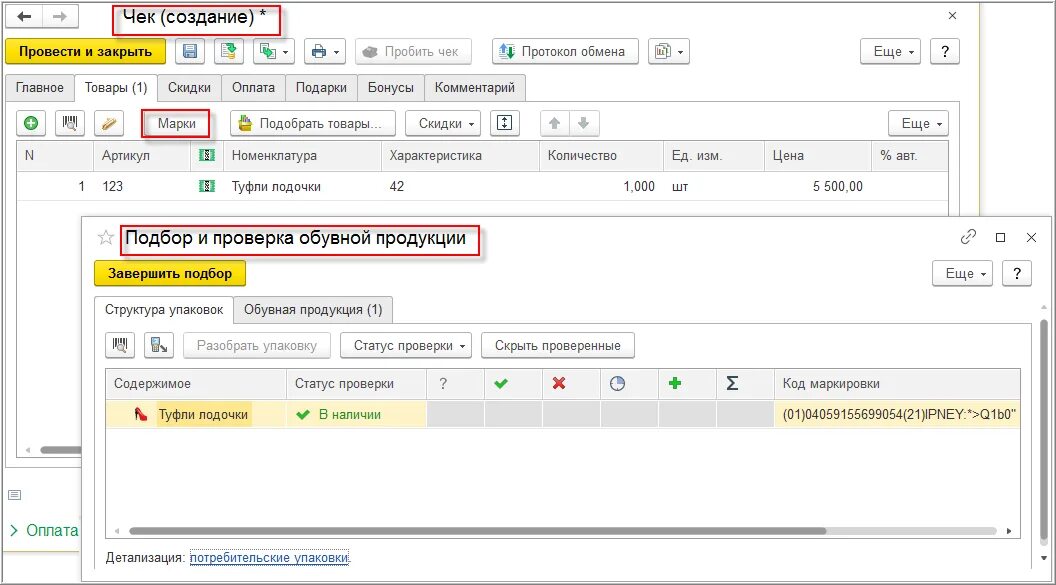This screenshot has height=585, width=1056.
Task: Open the create-based-on dropdown icon
Action: tap(274, 51)
